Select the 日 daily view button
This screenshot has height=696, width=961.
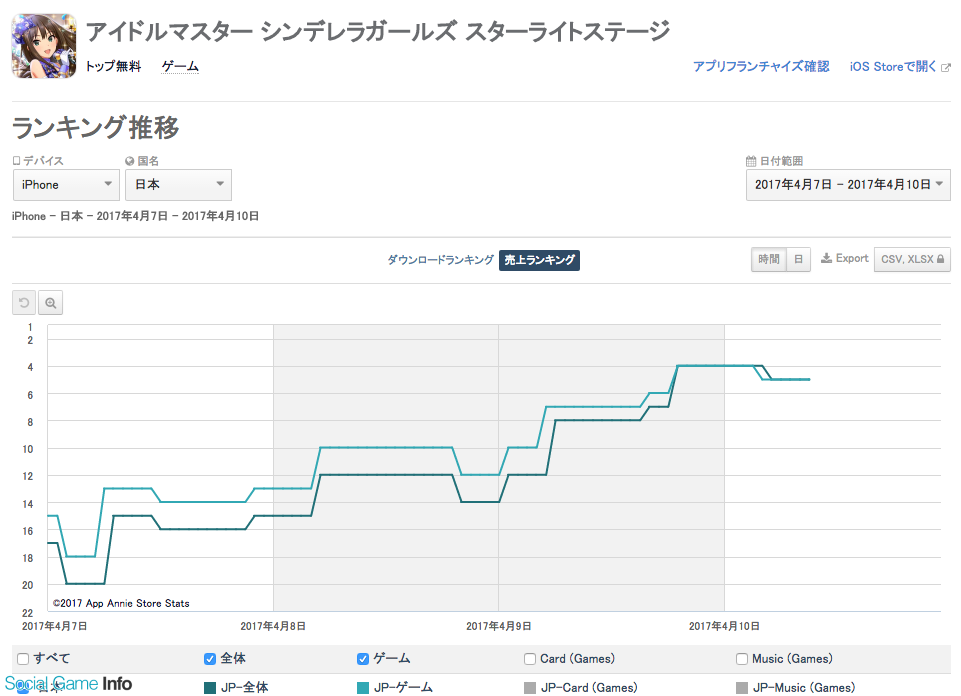799,259
